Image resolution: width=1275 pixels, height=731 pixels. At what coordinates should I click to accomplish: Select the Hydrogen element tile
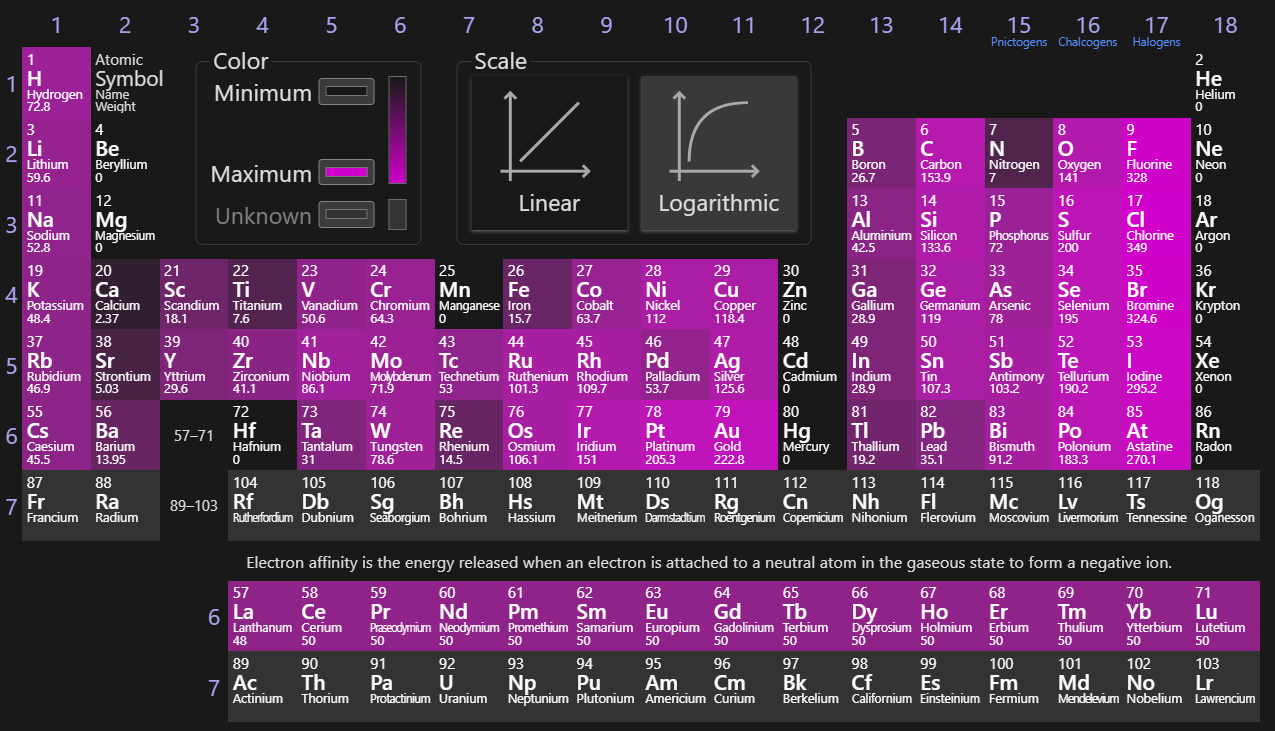pos(56,81)
